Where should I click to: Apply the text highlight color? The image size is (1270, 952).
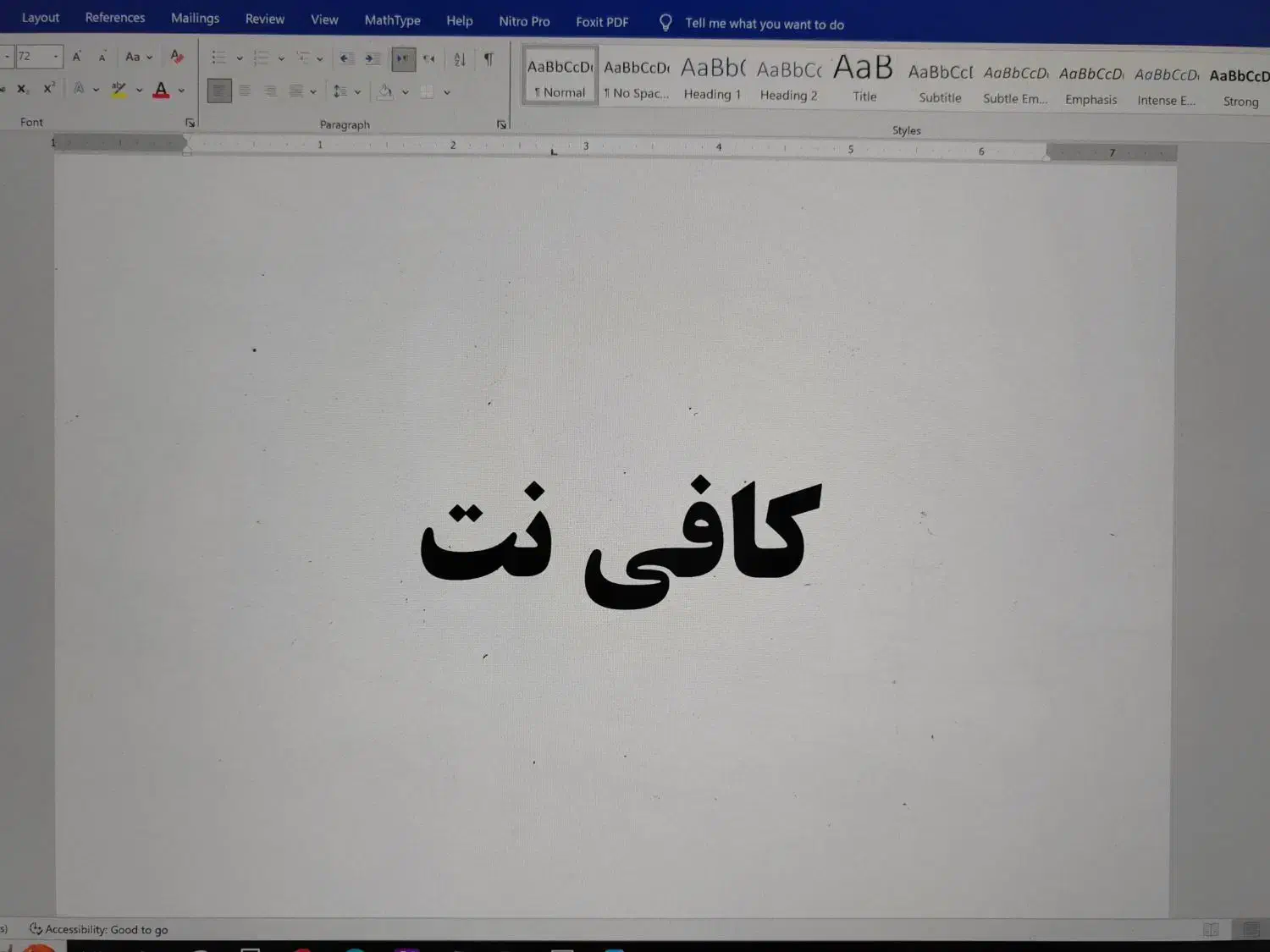119,90
